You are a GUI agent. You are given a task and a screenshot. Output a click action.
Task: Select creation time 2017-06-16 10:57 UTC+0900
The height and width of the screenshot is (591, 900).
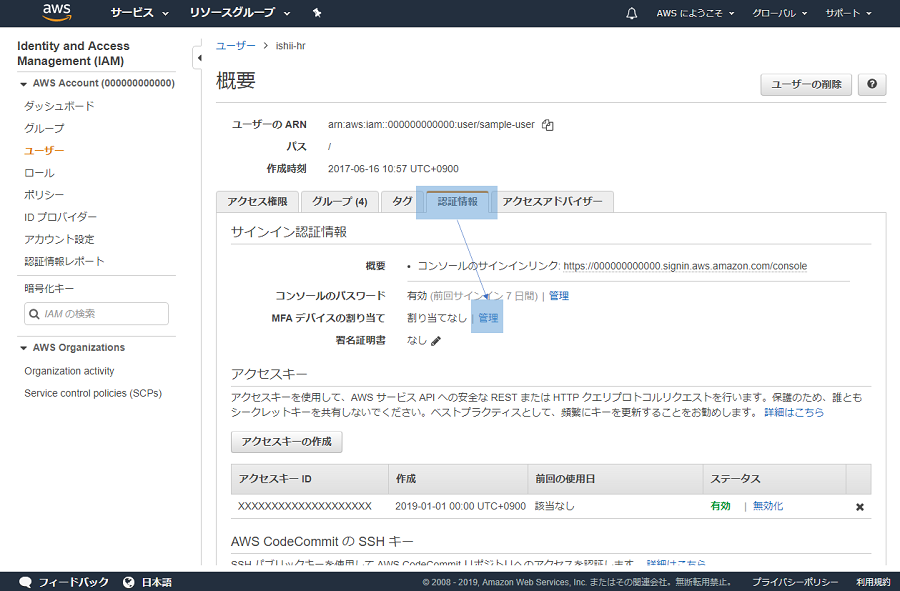pyautogui.click(x=393, y=169)
